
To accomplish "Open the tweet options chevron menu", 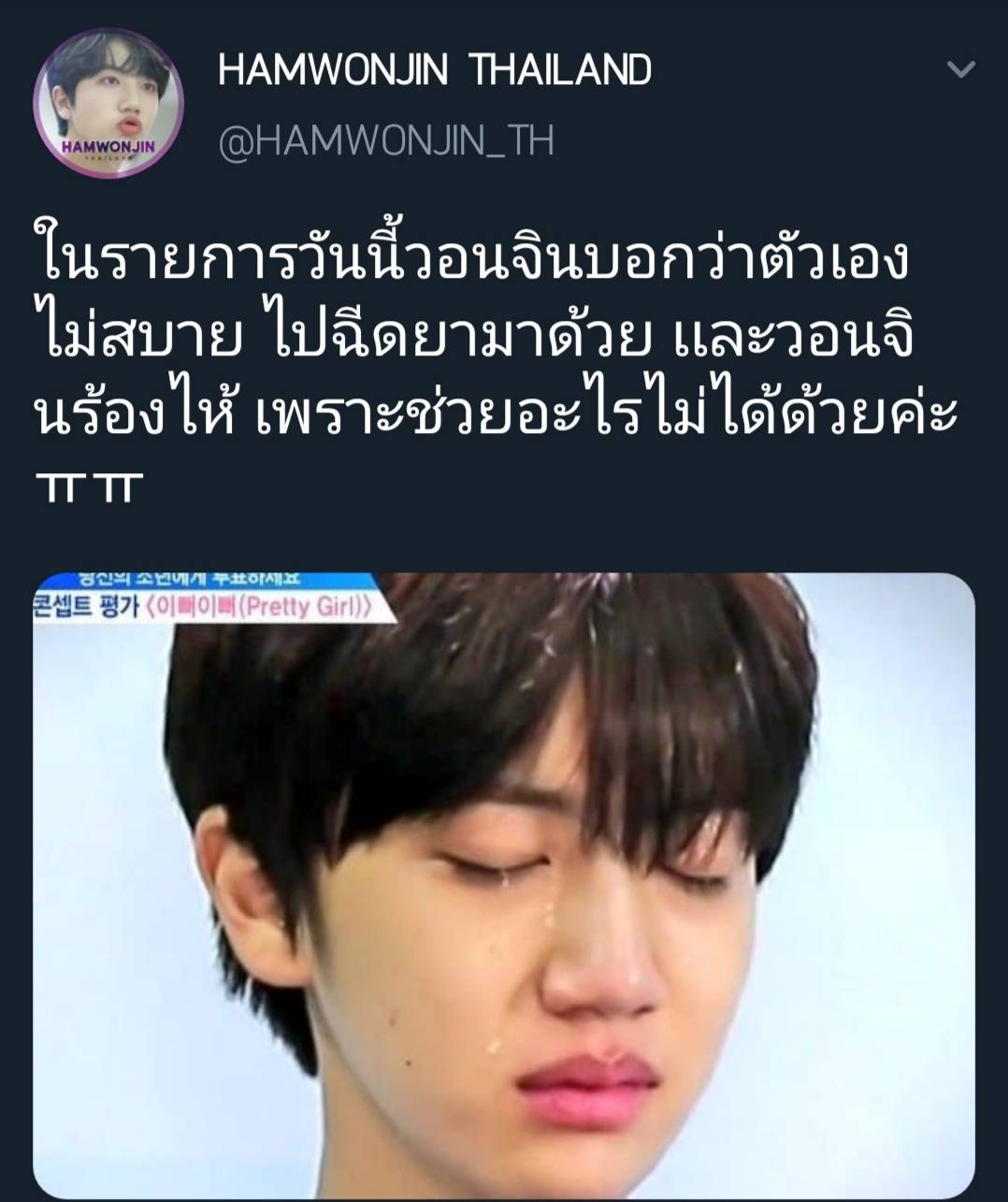I will pyautogui.click(x=961, y=69).
